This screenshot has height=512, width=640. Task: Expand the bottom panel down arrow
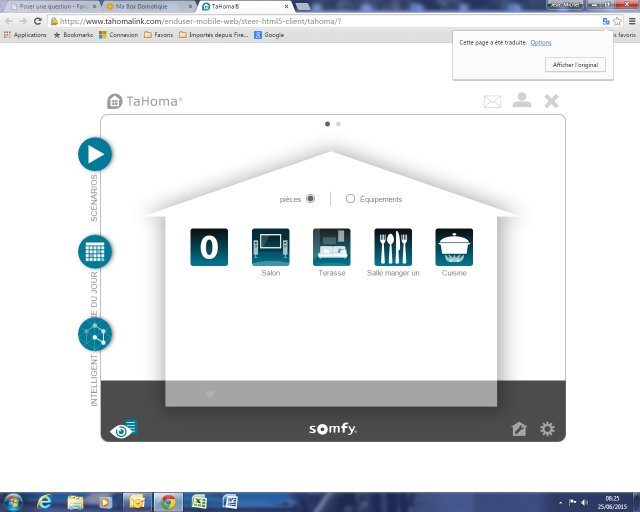[210, 395]
